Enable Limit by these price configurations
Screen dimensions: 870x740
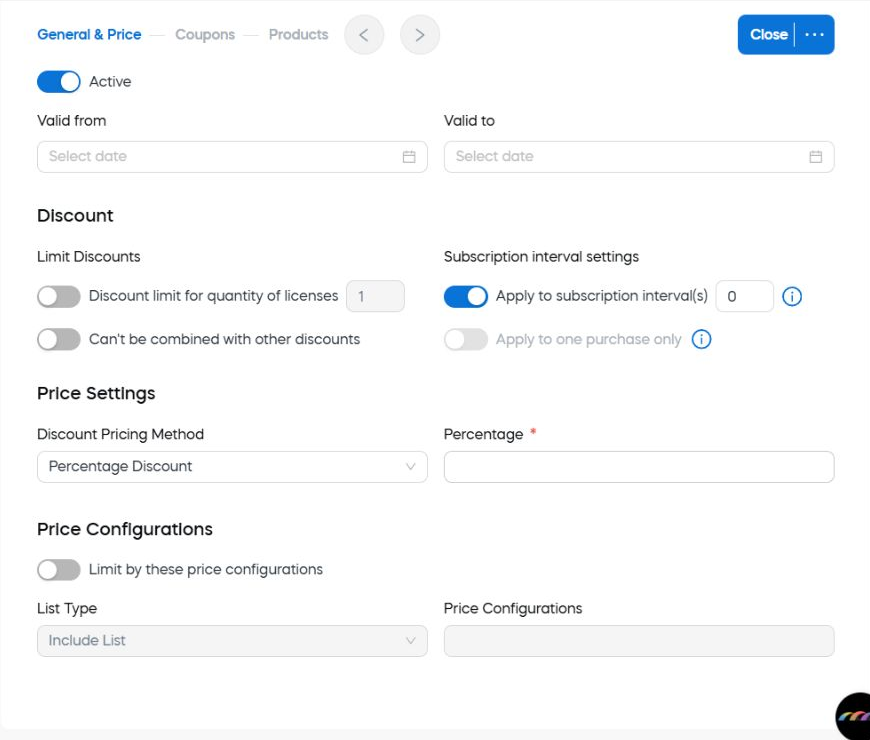[x=59, y=570]
